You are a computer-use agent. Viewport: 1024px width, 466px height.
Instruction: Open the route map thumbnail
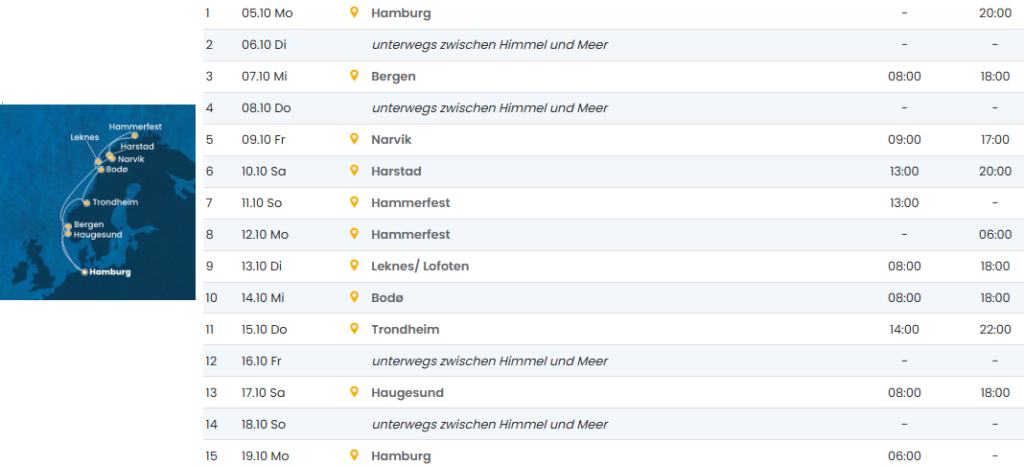tap(98, 200)
